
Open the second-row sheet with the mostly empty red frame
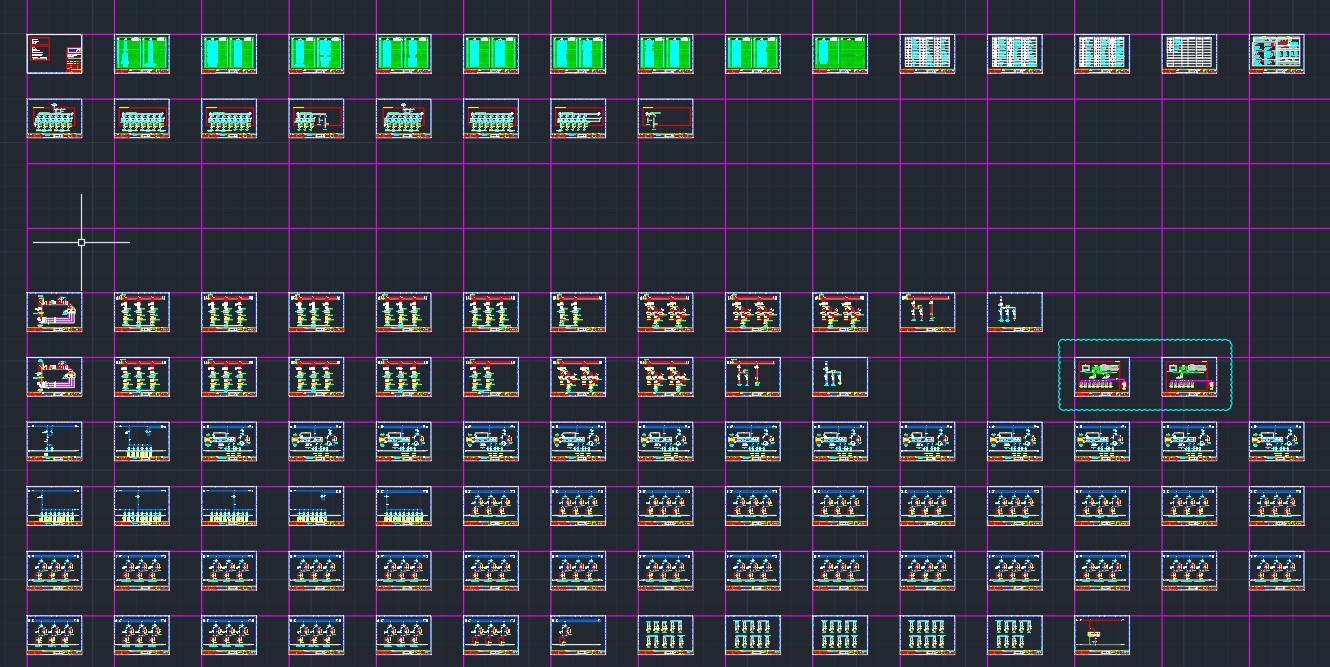[x=665, y=118]
